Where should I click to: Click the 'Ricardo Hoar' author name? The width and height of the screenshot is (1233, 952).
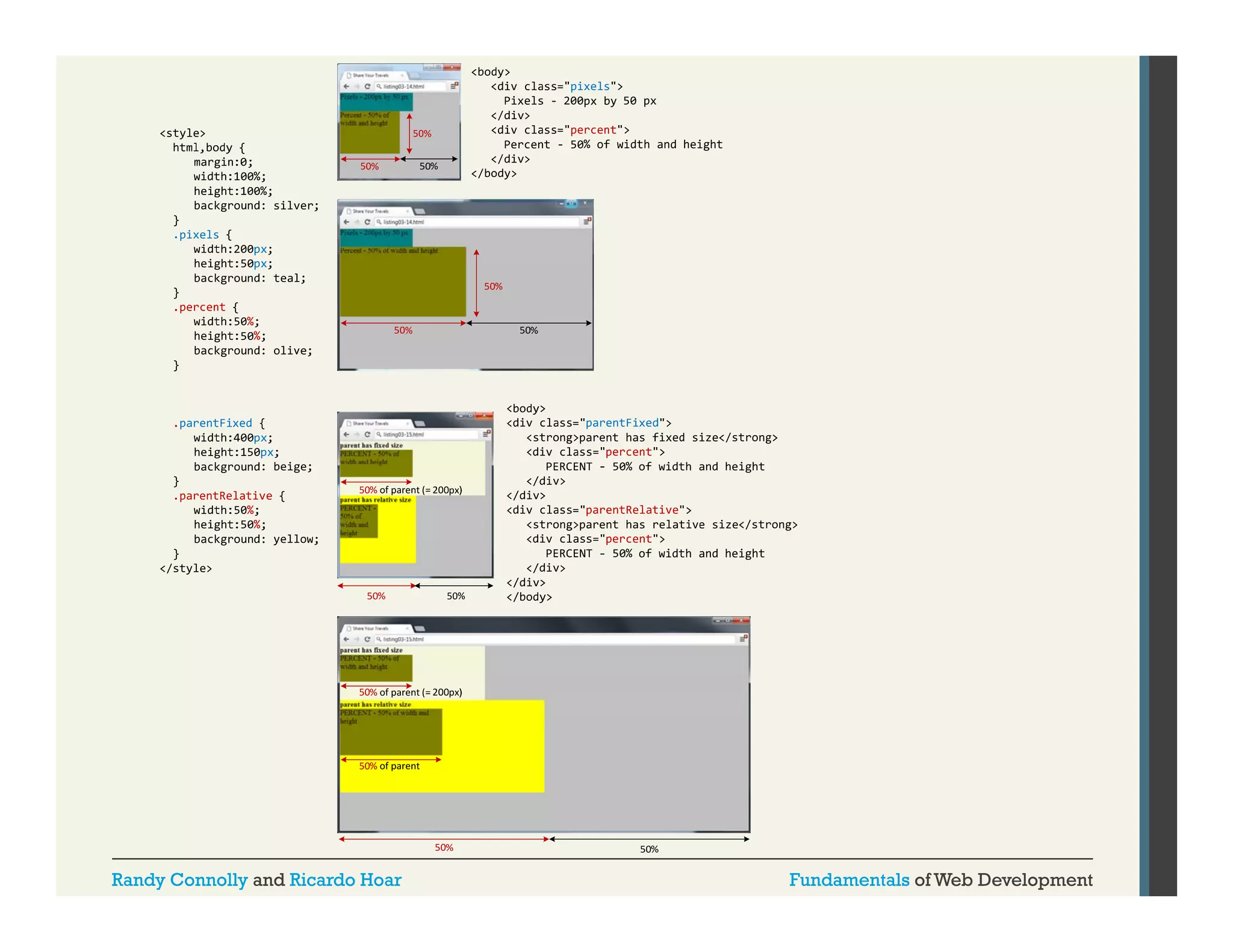click(x=345, y=880)
